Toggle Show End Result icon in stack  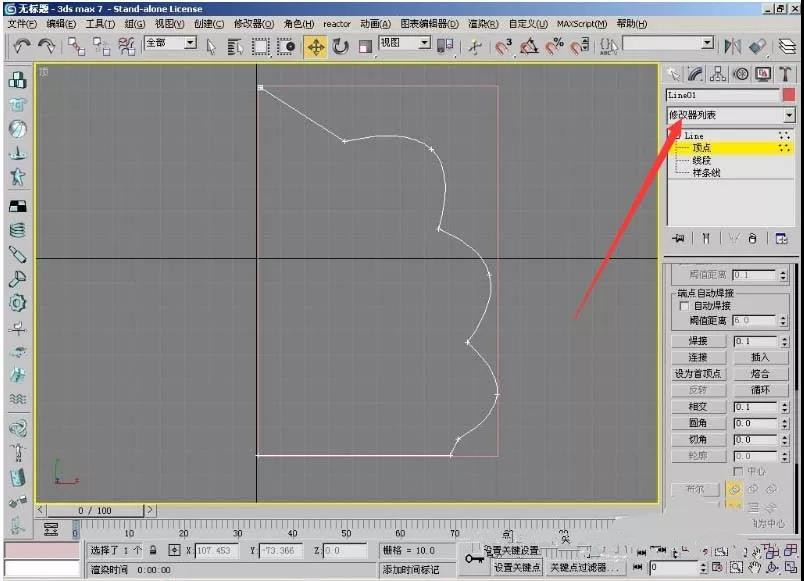click(707, 238)
